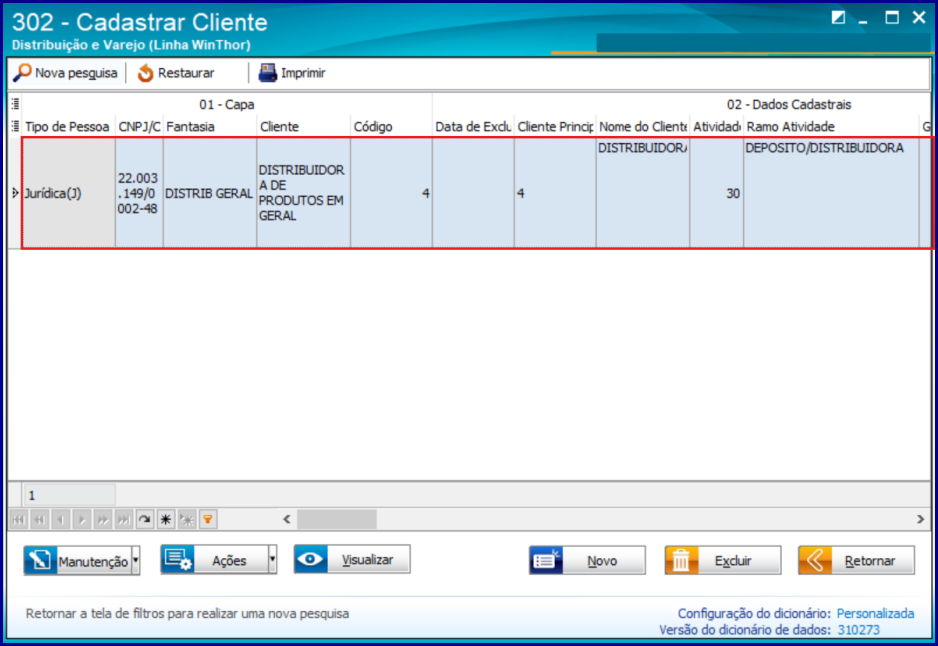
Task: Create a new client with Novo
Action: click(587, 560)
